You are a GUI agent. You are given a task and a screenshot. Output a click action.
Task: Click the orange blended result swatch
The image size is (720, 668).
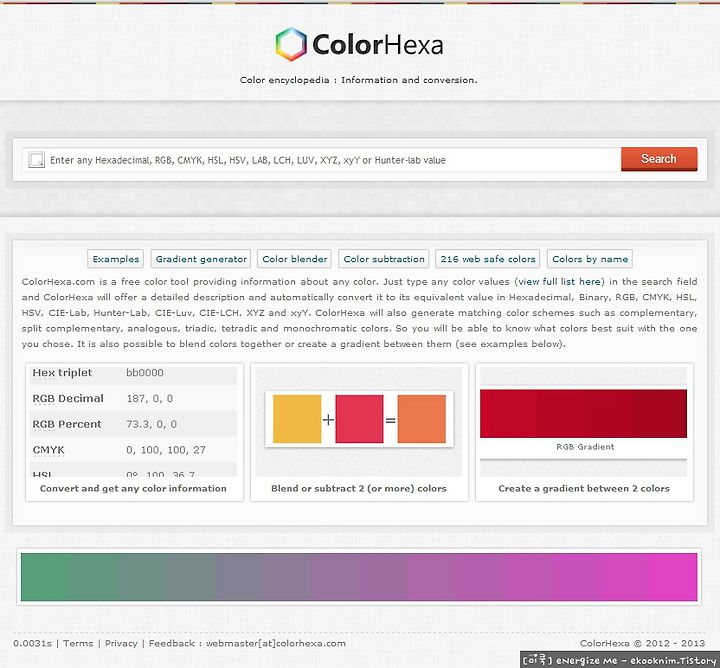[x=422, y=419]
